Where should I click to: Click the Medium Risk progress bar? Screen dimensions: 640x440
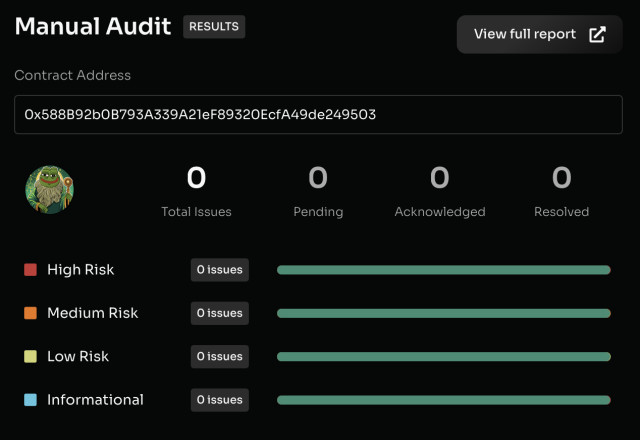[x=443, y=313]
